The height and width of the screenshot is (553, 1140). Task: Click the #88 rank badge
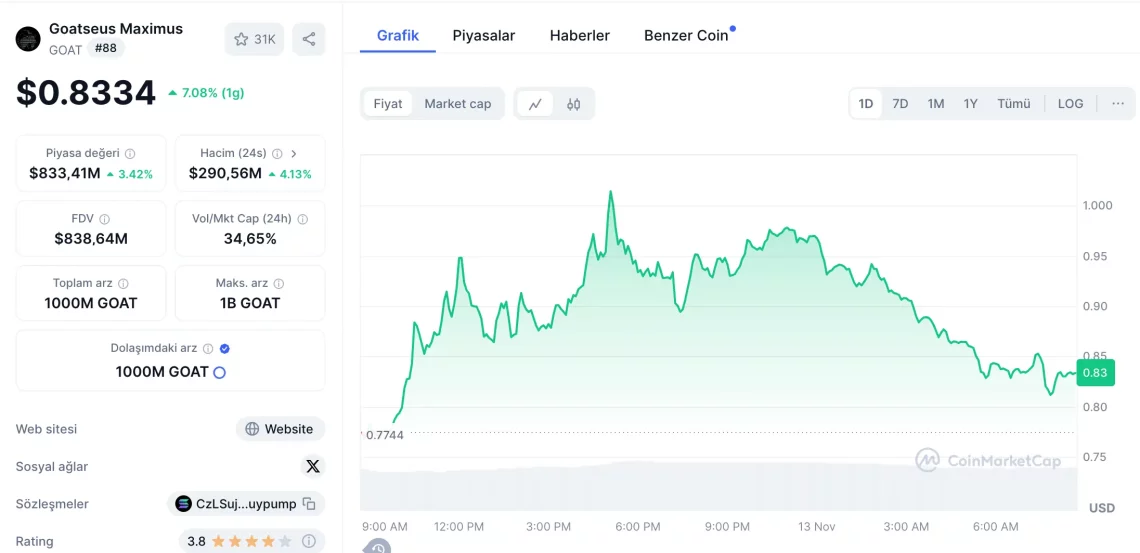(x=106, y=49)
